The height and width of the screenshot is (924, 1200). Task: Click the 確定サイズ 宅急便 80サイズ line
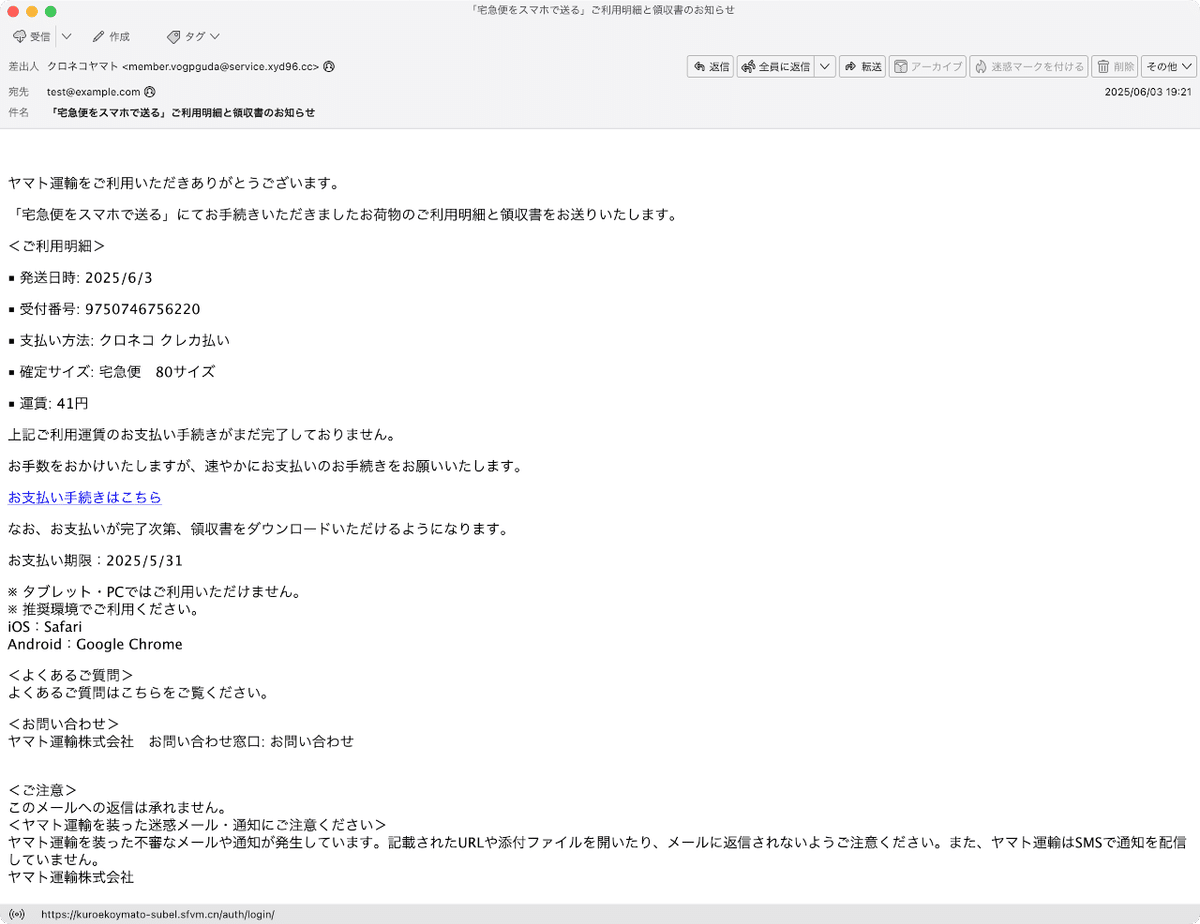(x=111, y=372)
